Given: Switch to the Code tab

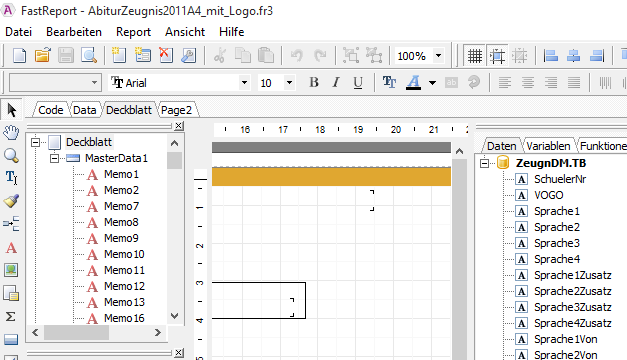Looking at the screenshot, I should pyautogui.click(x=50, y=110).
